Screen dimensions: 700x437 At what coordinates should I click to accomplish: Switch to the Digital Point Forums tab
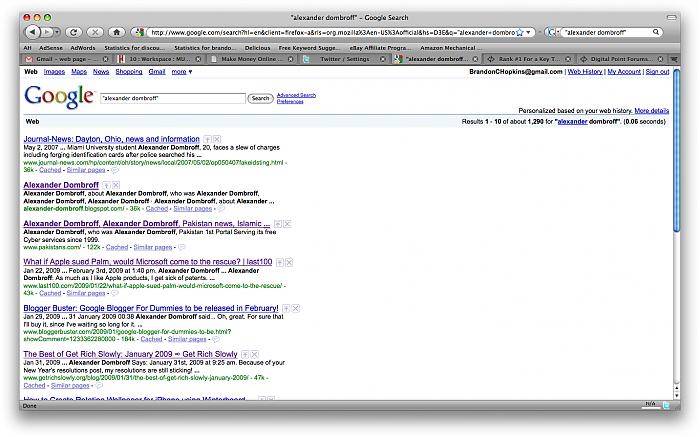coord(620,59)
